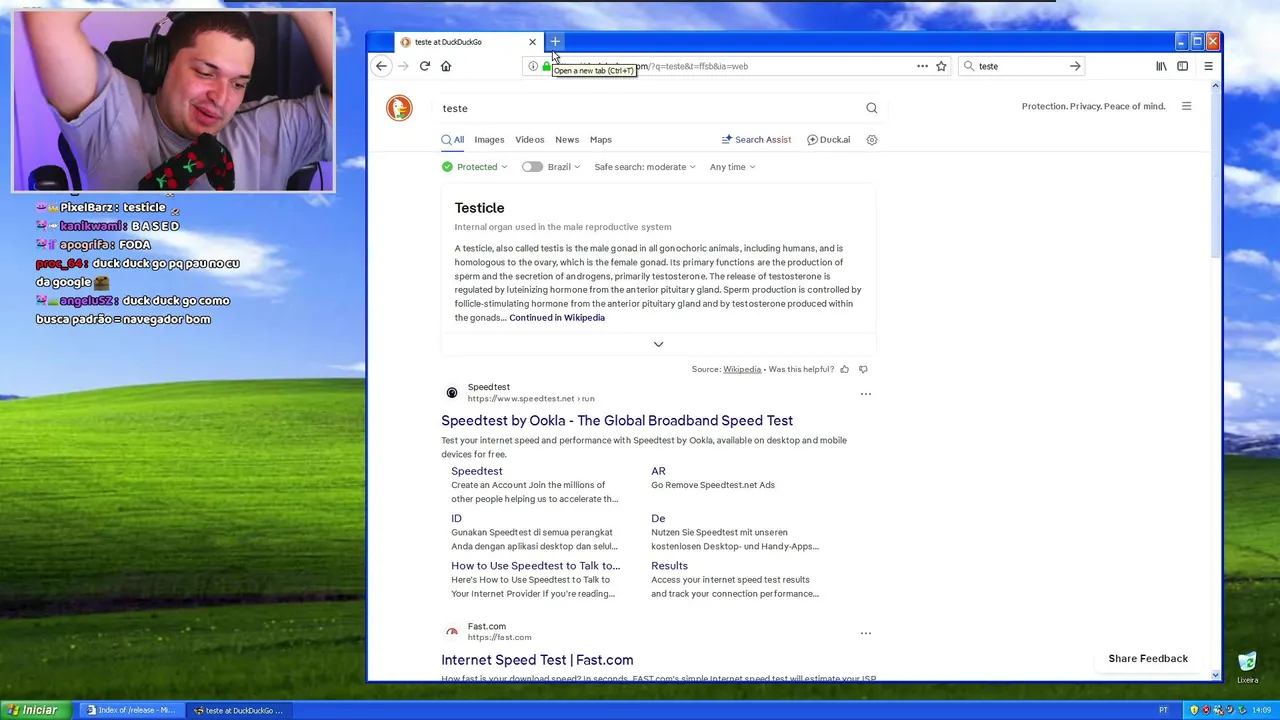Click the browser forward arrow
1280x720 pixels.
tap(403, 66)
